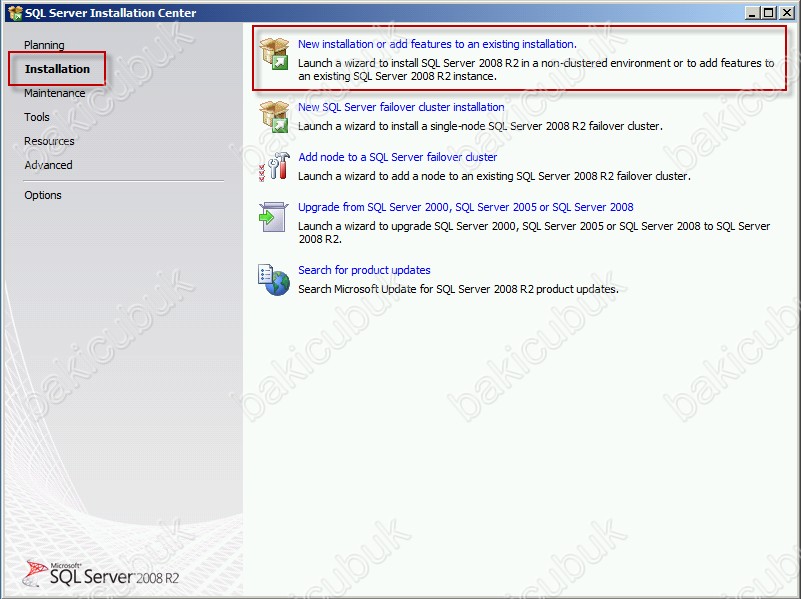Select the Installation section
This screenshot has width=801, height=599.
click(57, 68)
